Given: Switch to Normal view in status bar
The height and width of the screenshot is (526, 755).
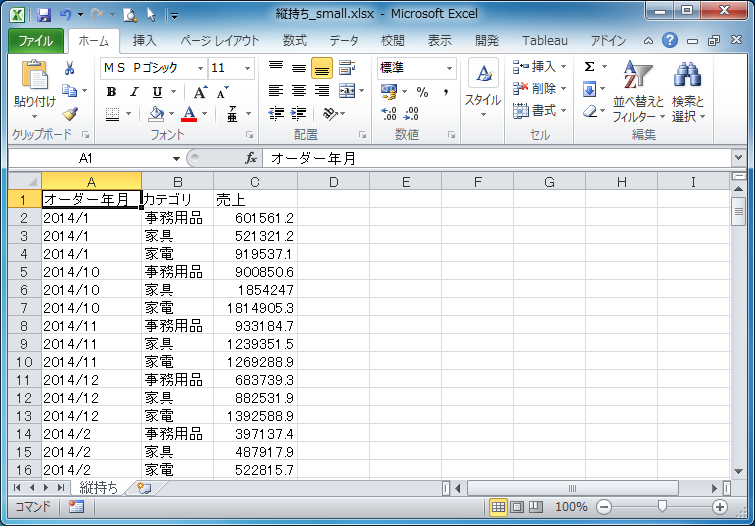Looking at the screenshot, I should [498, 507].
